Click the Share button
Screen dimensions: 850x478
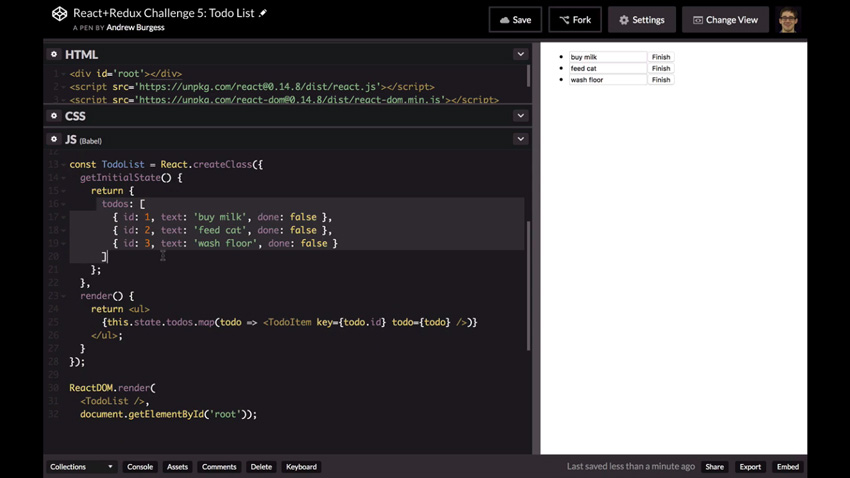[714, 467]
